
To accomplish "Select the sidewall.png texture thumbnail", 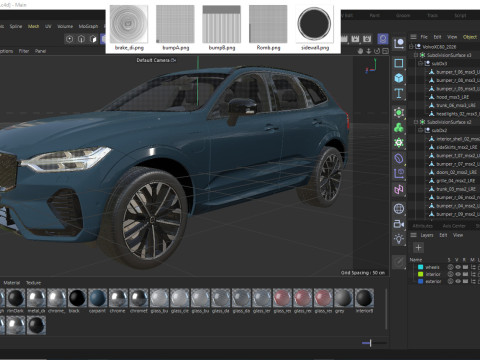I will coord(314,24).
